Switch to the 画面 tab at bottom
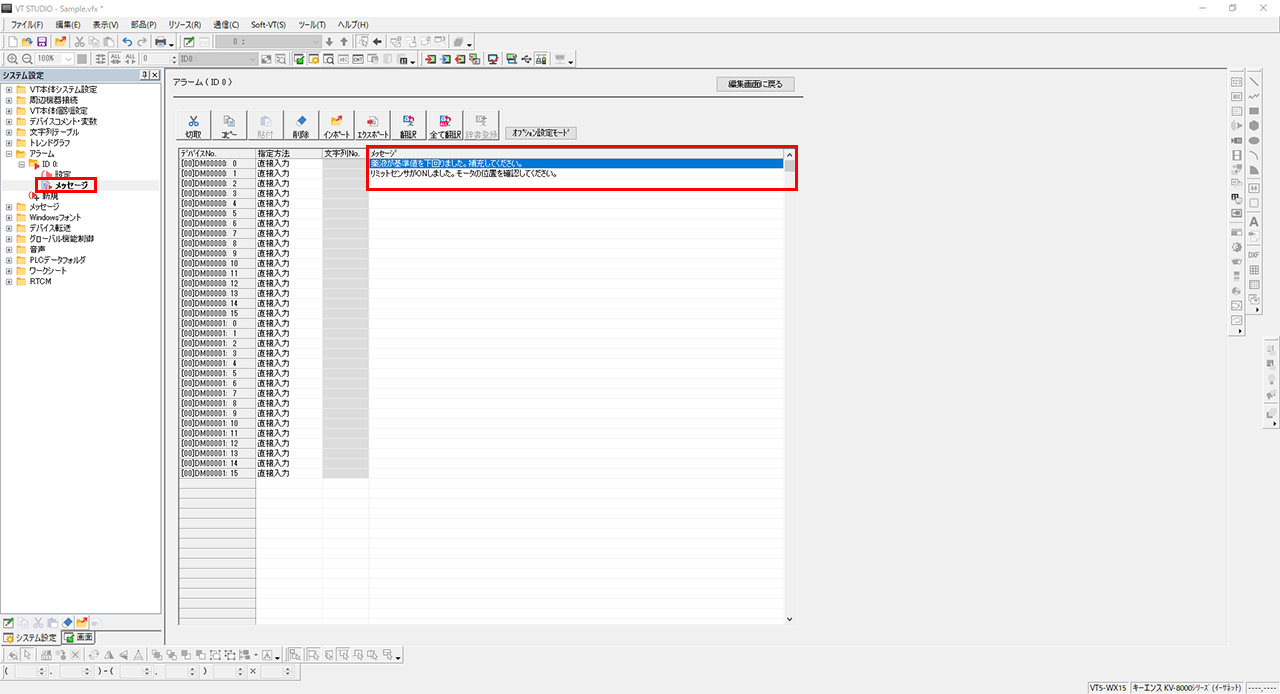The width and height of the screenshot is (1280, 694). click(78, 638)
